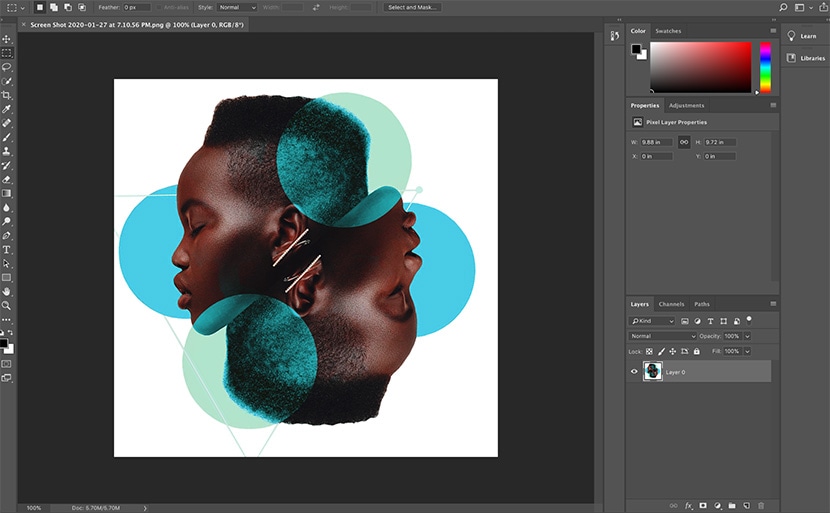This screenshot has width=830, height=513.
Task: Pick the Horizontal Type tool
Action: [7, 249]
